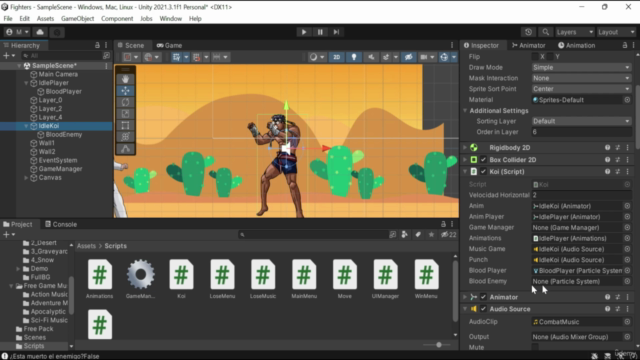The height and width of the screenshot is (360, 640).
Task: Open the account dropdown
Action: (x=18, y=32)
